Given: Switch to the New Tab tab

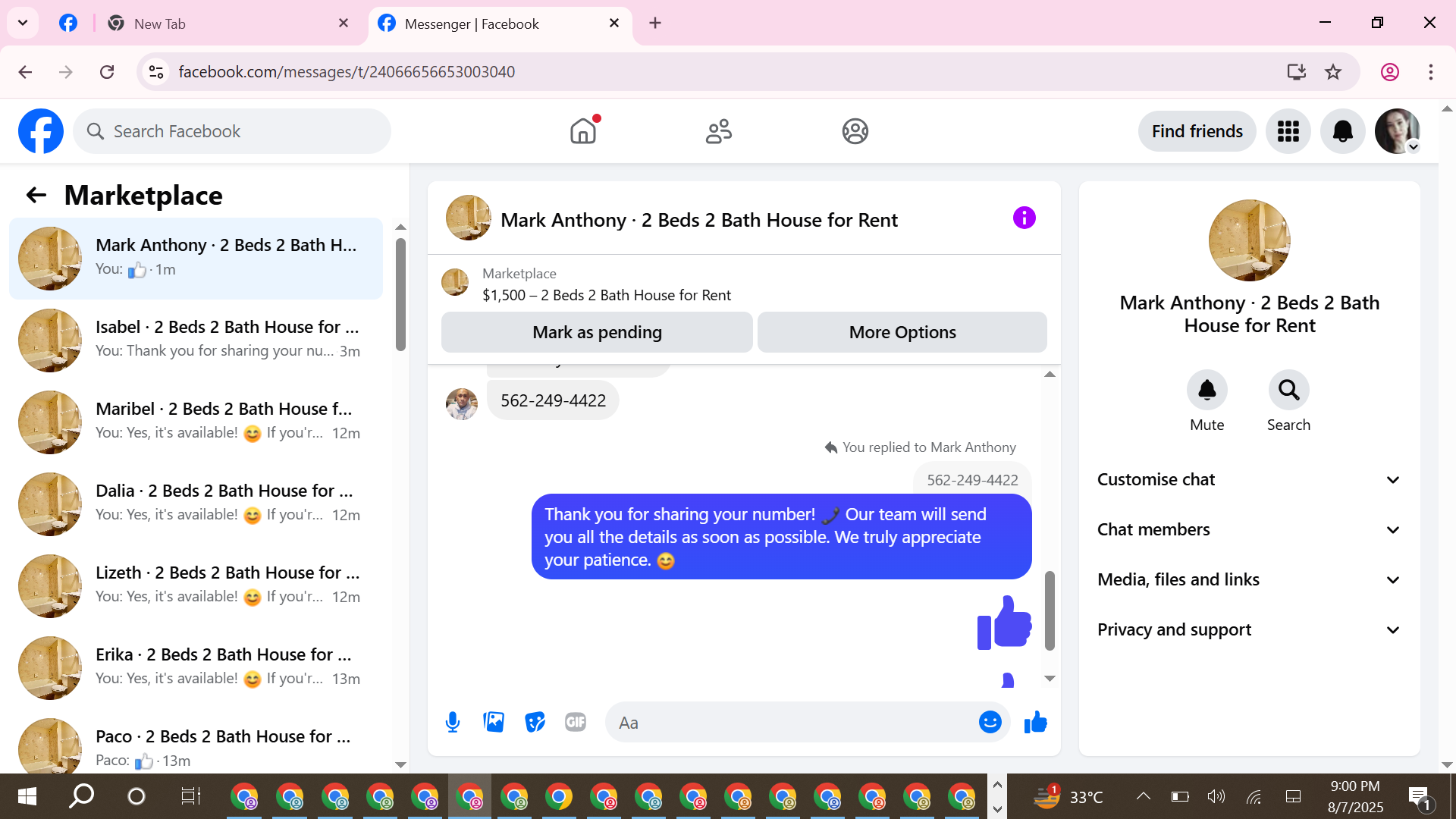Looking at the screenshot, I should click(x=227, y=24).
